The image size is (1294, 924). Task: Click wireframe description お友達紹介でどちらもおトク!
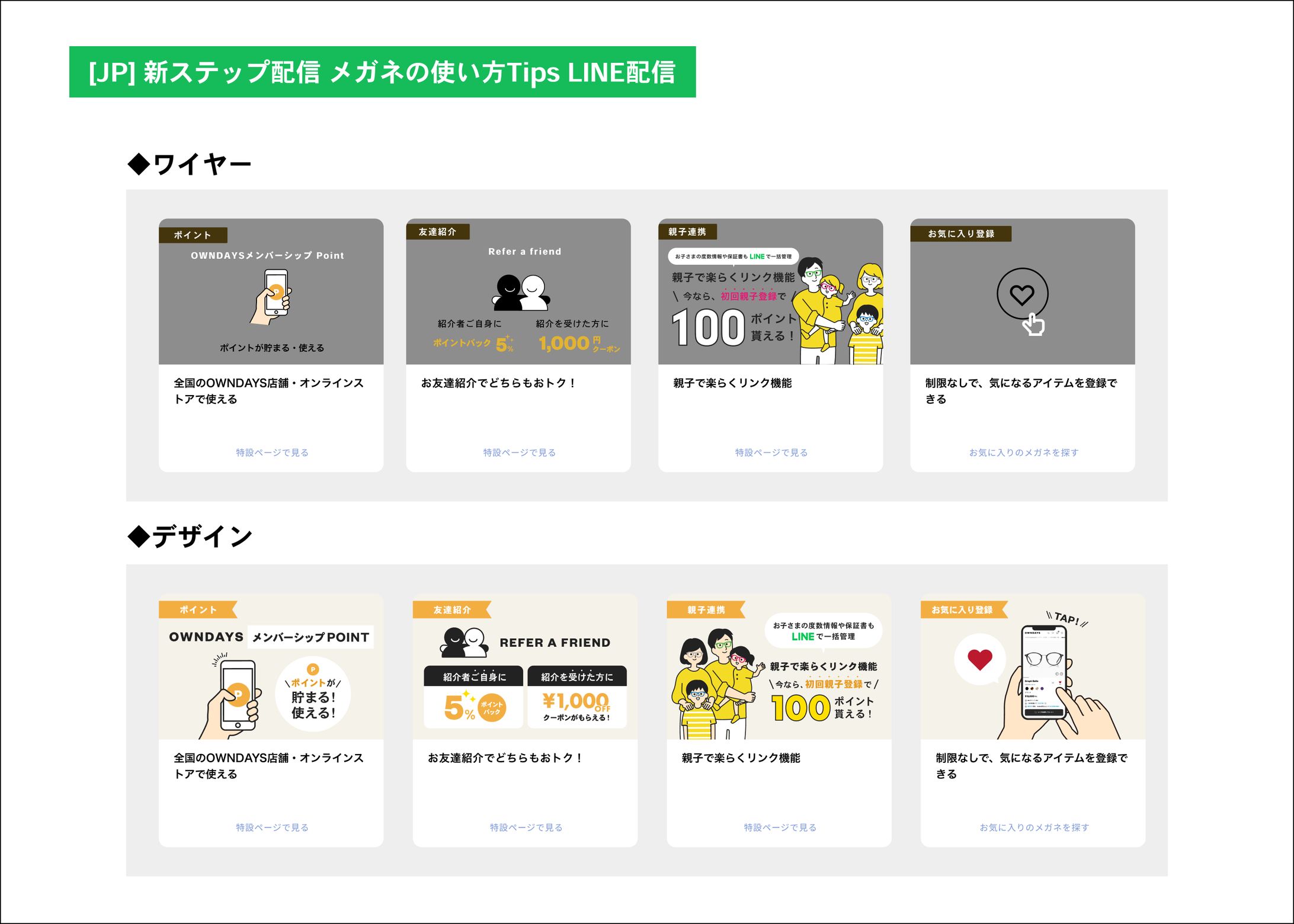point(499,383)
